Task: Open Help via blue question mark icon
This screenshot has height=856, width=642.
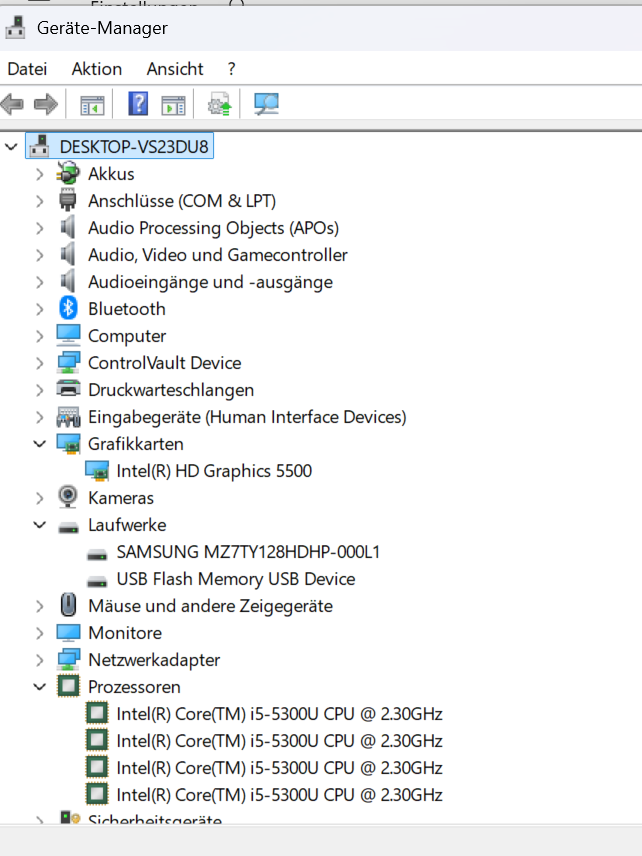Action: click(x=138, y=103)
